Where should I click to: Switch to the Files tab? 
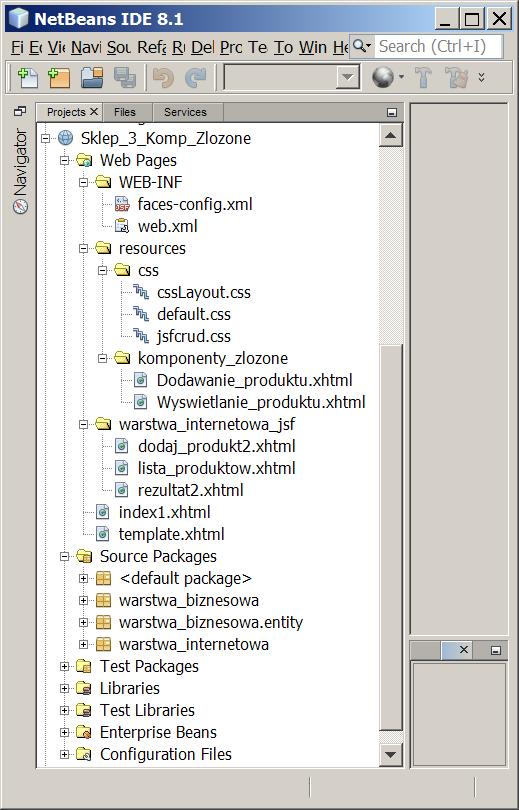pos(124,112)
